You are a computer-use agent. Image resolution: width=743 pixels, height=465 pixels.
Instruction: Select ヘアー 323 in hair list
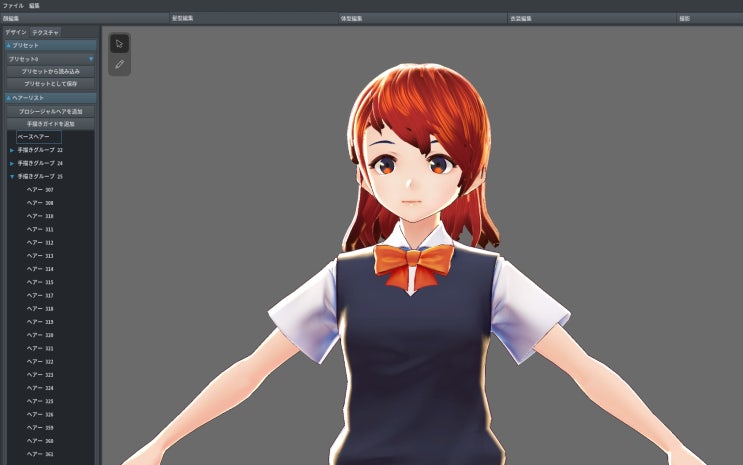point(40,376)
